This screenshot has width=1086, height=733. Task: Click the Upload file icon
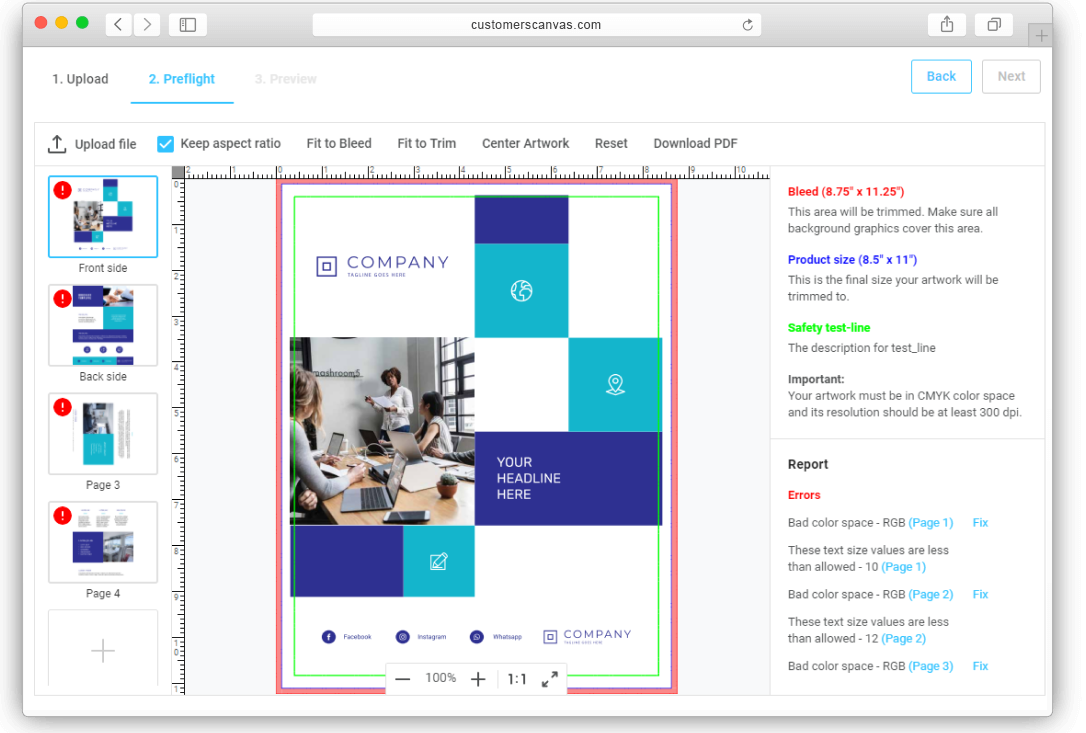(x=57, y=144)
